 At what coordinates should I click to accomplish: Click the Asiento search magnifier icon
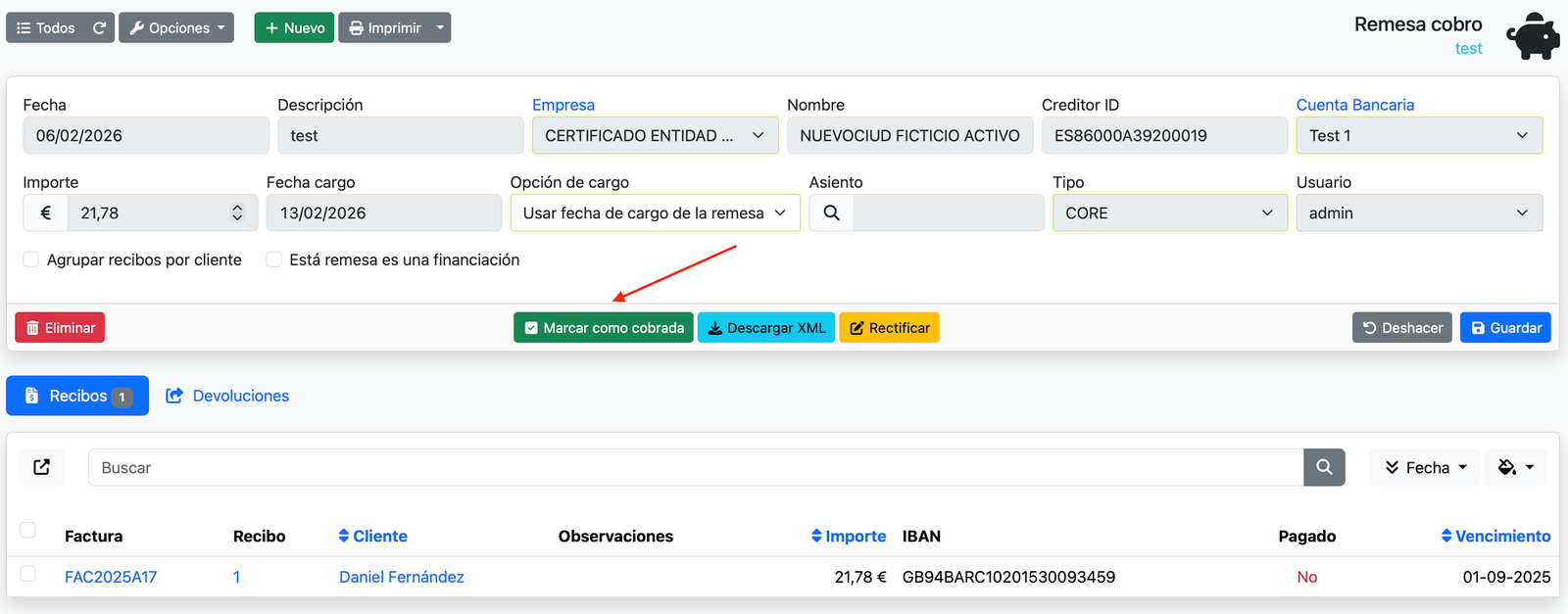pyautogui.click(x=831, y=213)
